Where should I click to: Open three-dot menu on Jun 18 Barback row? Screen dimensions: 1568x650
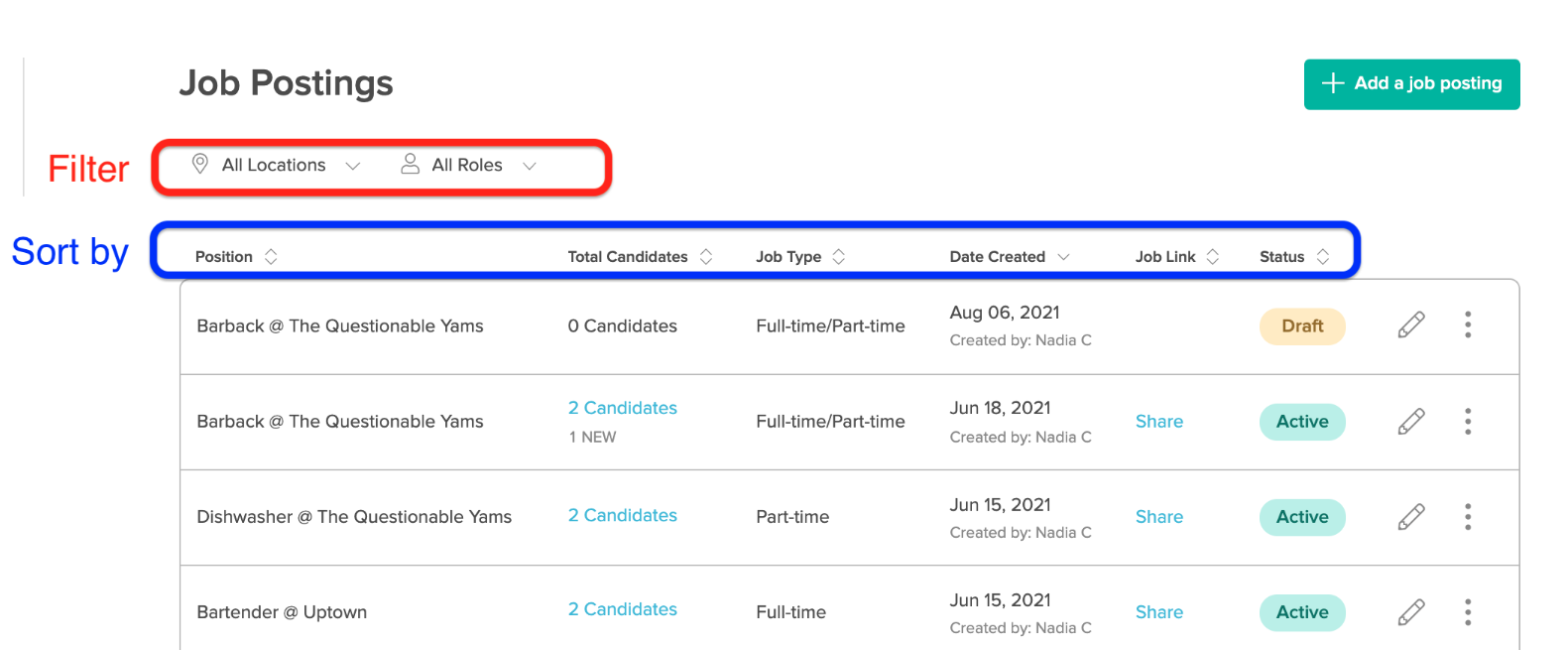(1468, 421)
